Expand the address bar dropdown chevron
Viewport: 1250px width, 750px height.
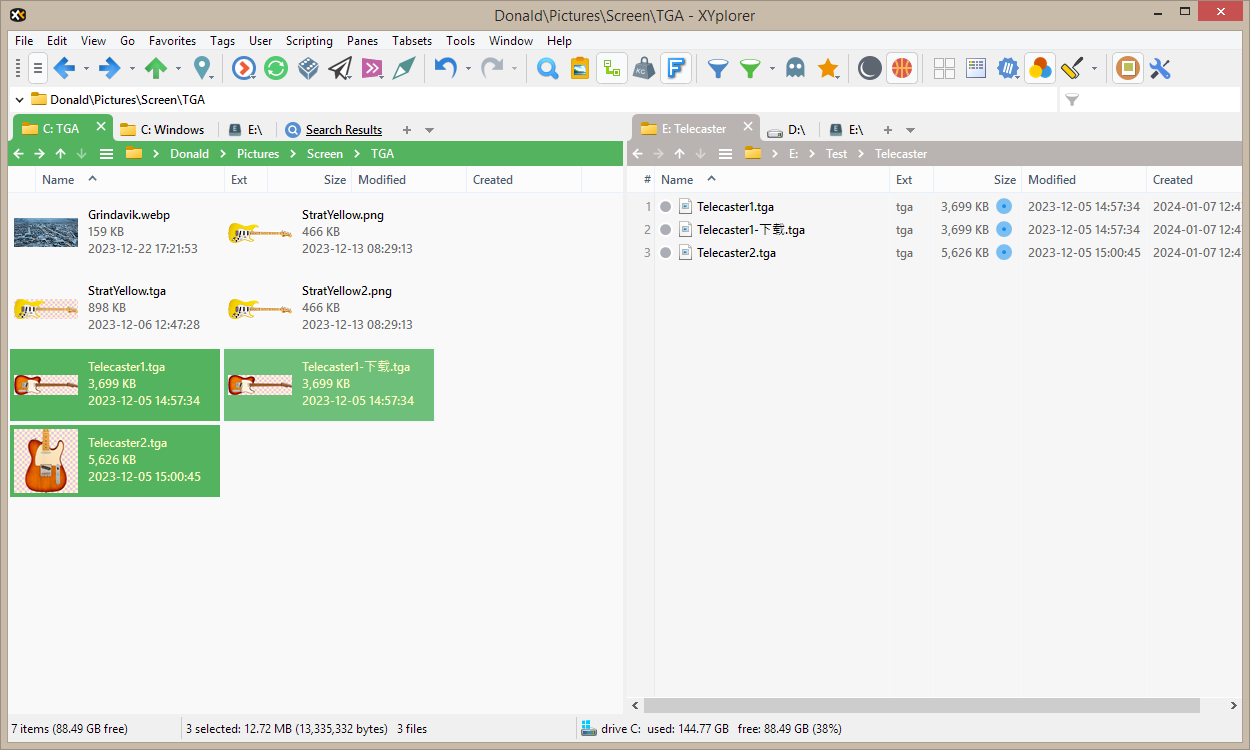(x=20, y=99)
